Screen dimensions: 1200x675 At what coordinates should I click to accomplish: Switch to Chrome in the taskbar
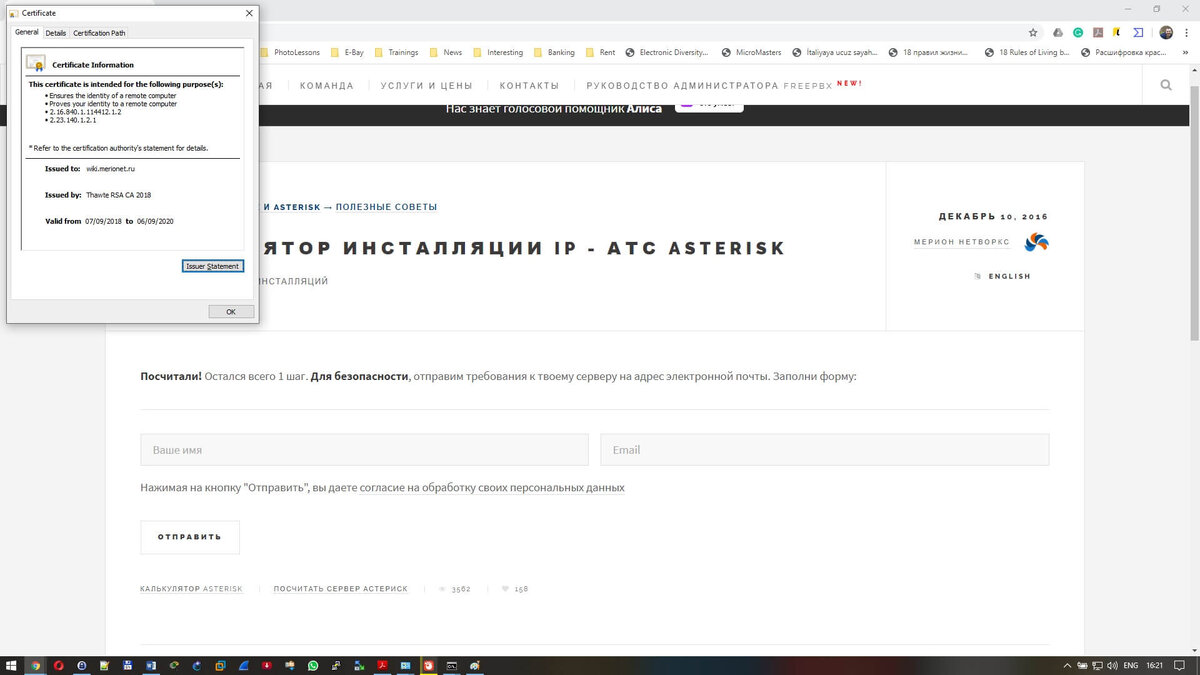35,665
